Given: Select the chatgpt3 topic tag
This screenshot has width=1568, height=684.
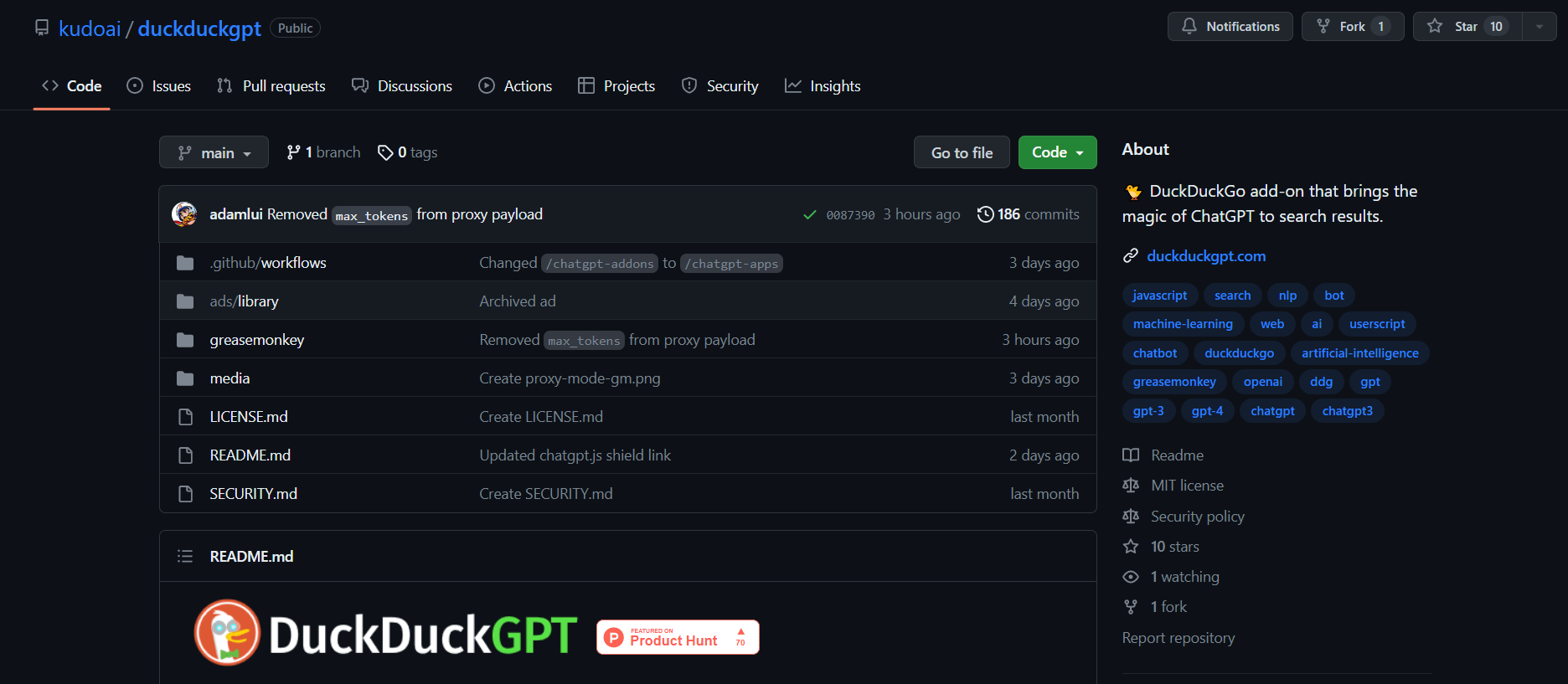Looking at the screenshot, I should [x=1347, y=411].
